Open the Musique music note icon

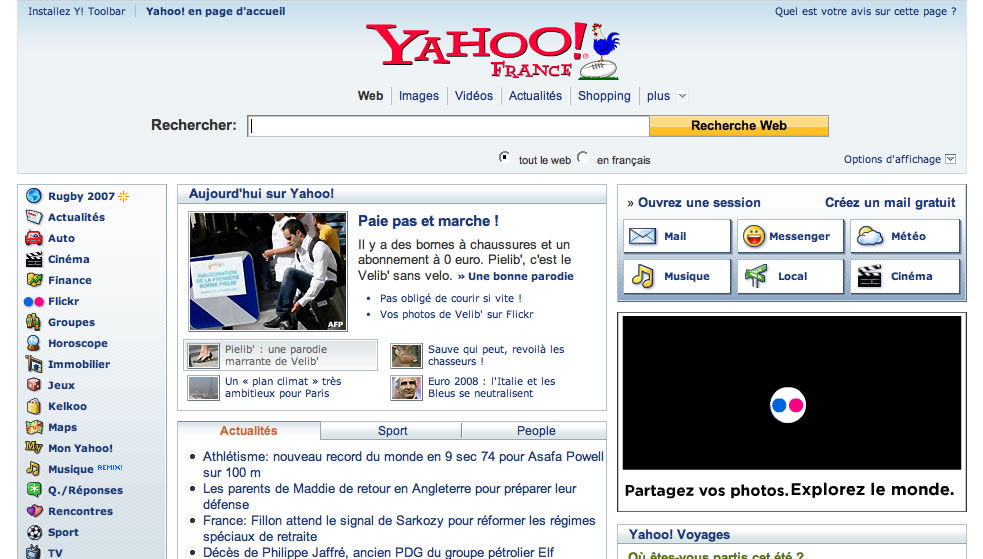642,277
